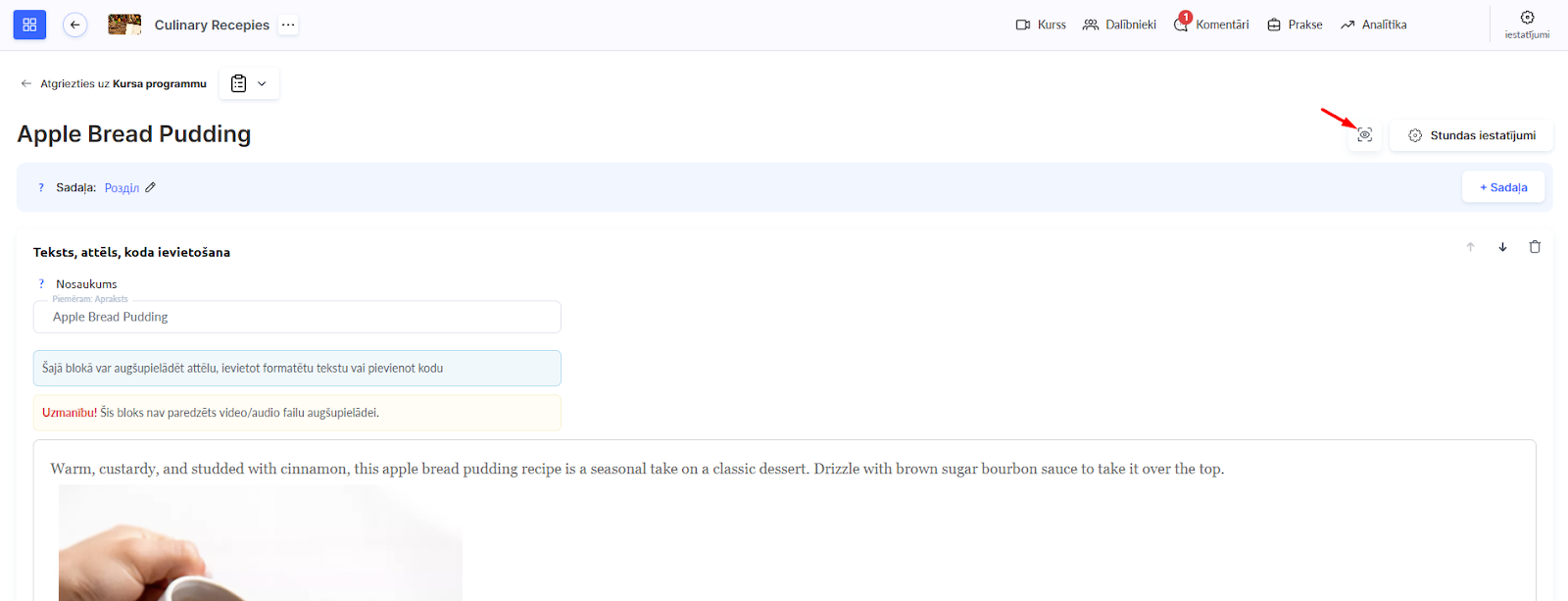Open Komentāri with notification badge

(1211, 25)
